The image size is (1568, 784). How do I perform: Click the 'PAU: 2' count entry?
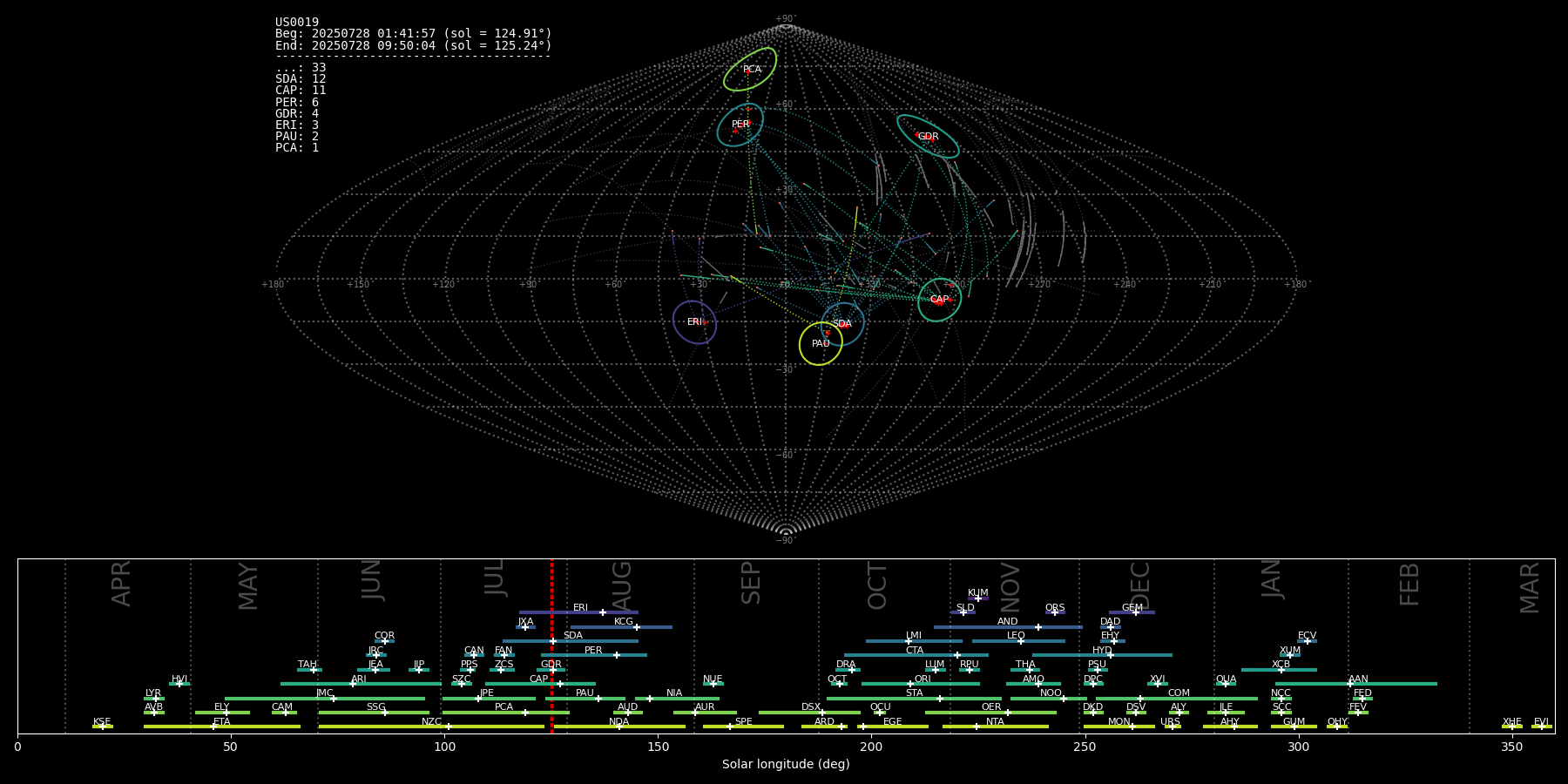coord(297,137)
